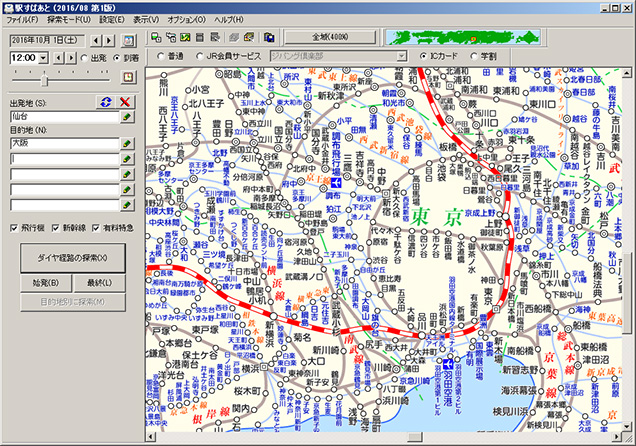Open the 設定(E) menu
The width and height of the screenshot is (636, 446).
click(x=112, y=20)
